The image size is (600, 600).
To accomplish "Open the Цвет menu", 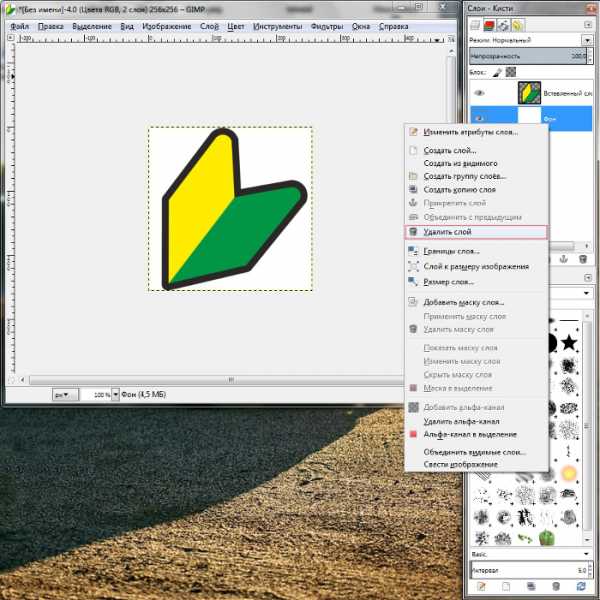I will coord(236,26).
